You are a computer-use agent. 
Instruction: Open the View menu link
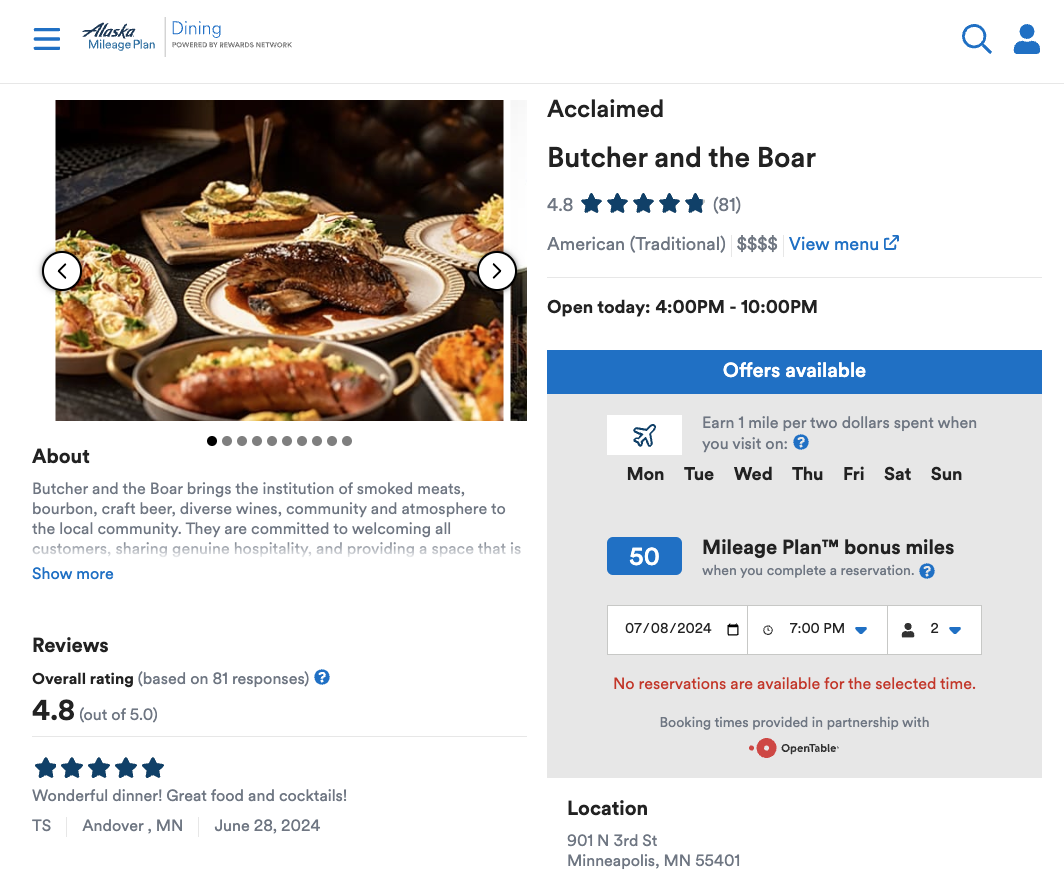836,243
